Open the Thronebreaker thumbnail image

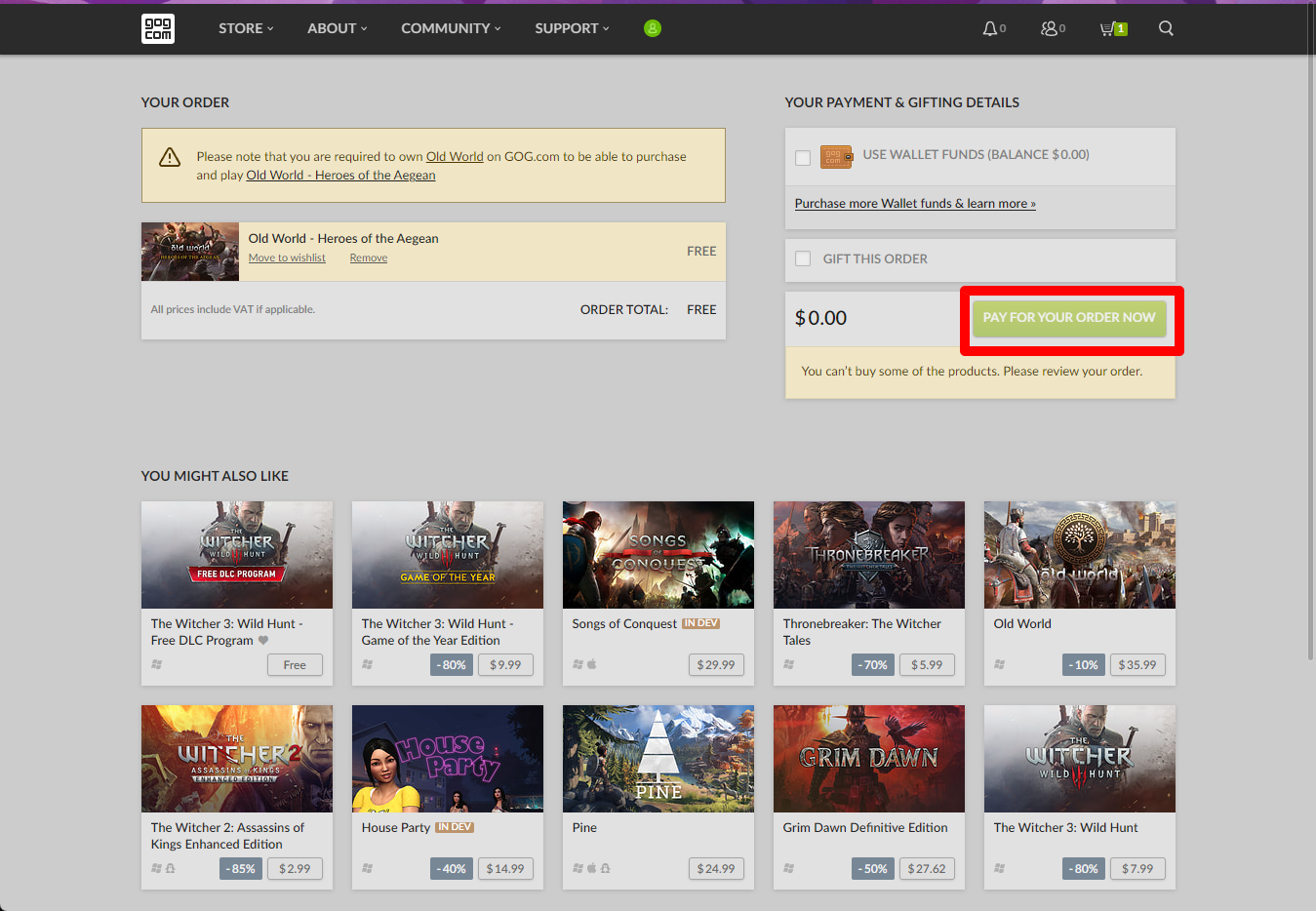pos(869,555)
